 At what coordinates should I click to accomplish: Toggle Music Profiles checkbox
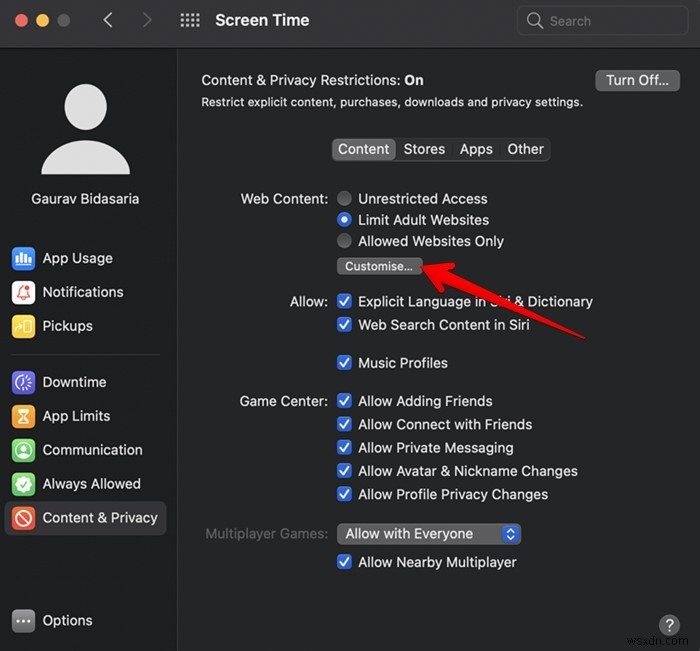tap(344, 363)
